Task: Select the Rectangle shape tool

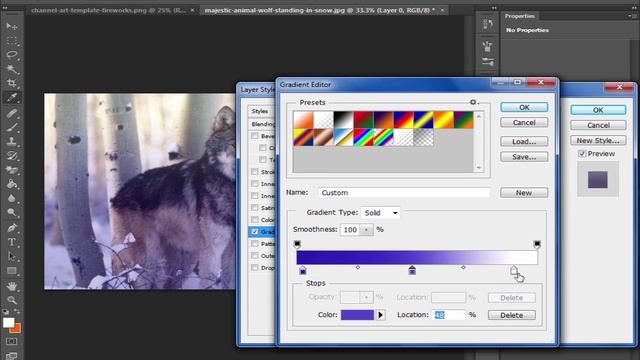Action: point(11,271)
